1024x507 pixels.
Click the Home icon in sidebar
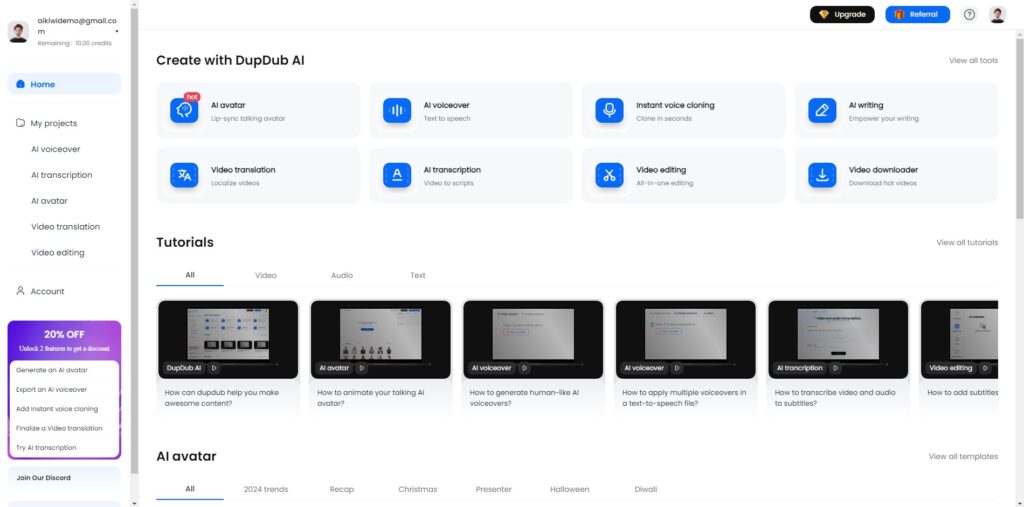[x=20, y=84]
